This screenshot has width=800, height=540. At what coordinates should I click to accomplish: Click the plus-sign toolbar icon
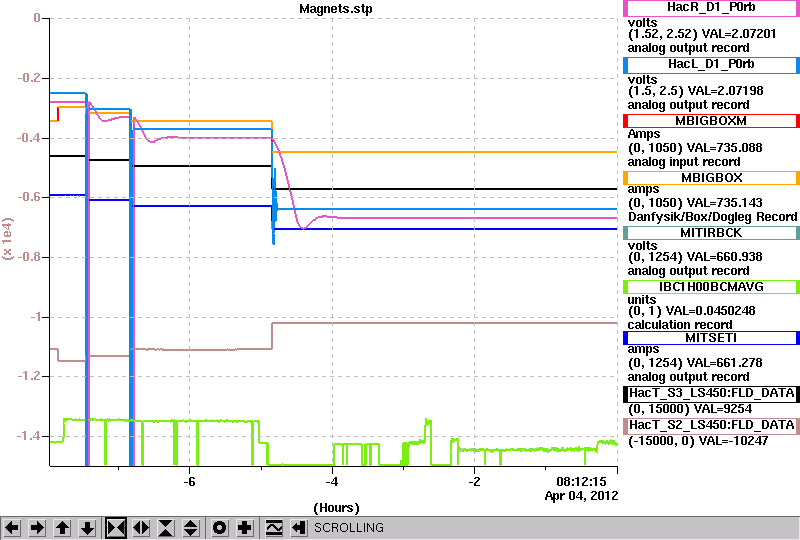click(245, 528)
